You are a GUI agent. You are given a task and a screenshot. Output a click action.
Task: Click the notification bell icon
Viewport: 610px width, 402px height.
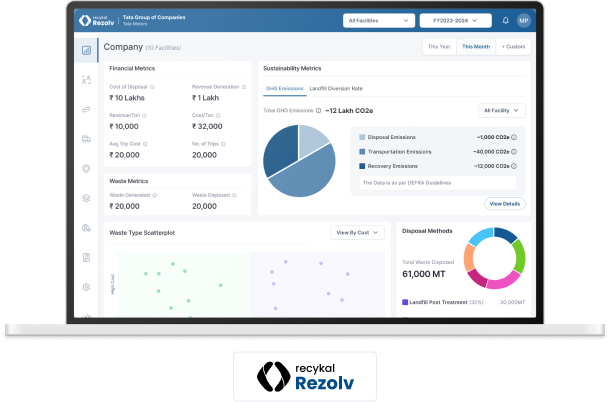click(x=505, y=21)
